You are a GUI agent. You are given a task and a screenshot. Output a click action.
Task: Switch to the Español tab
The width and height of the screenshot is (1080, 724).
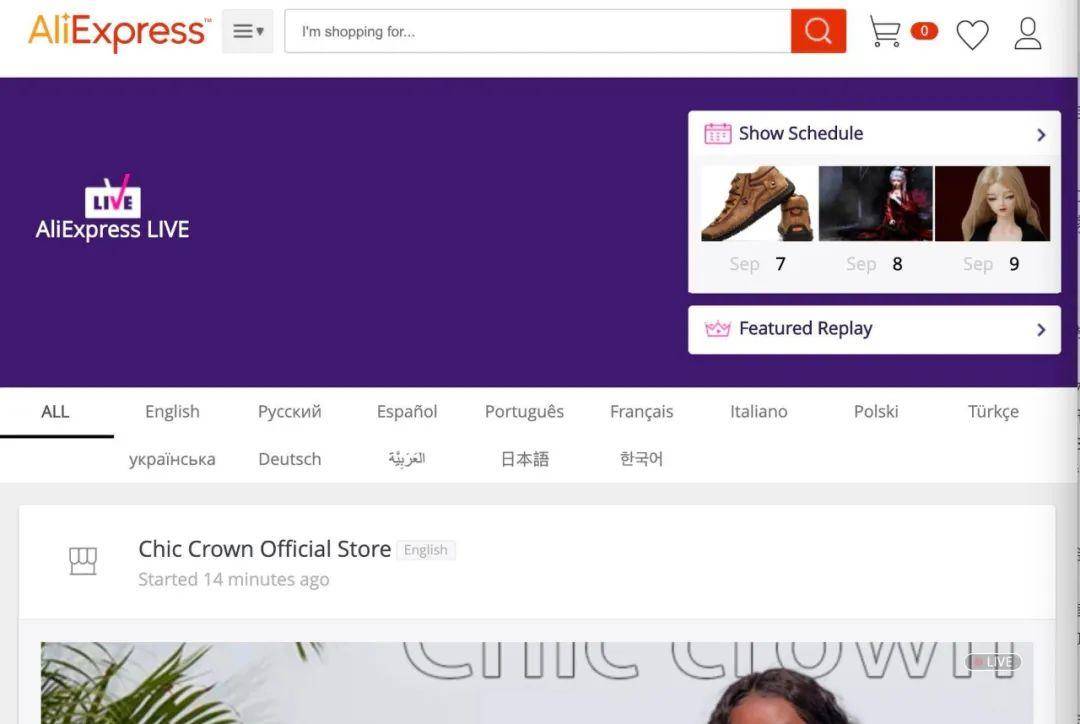(x=407, y=411)
